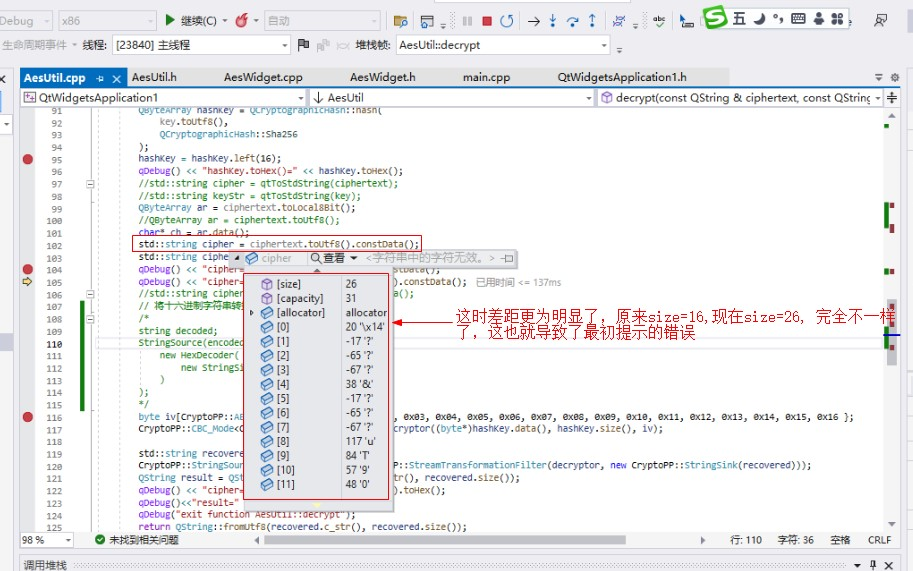Switch to the QtWidgetsApplication1.h tab

pyautogui.click(x=622, y=77)
